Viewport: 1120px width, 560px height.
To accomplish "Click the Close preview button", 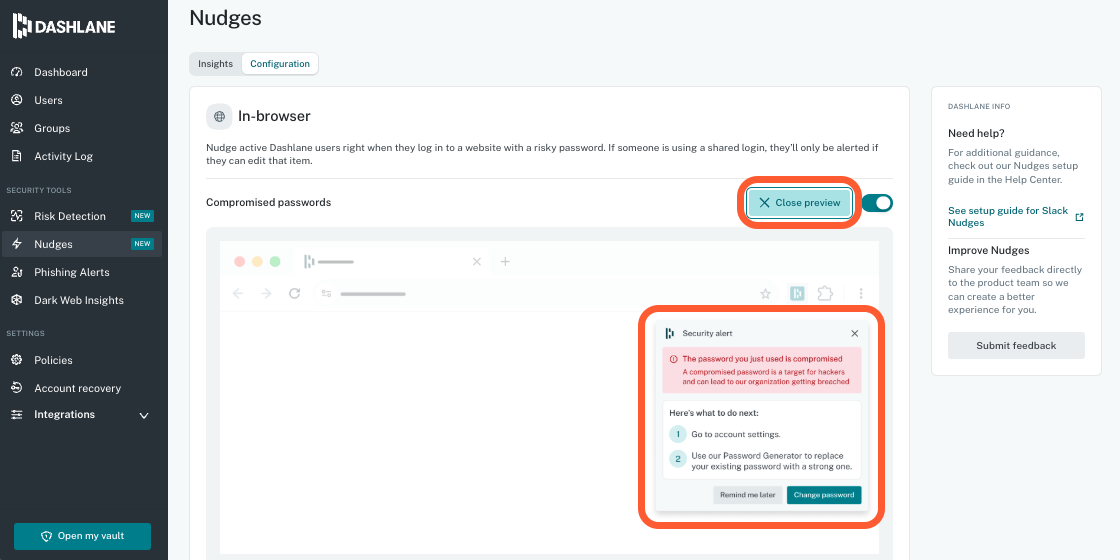I will [x=800, y=203].
